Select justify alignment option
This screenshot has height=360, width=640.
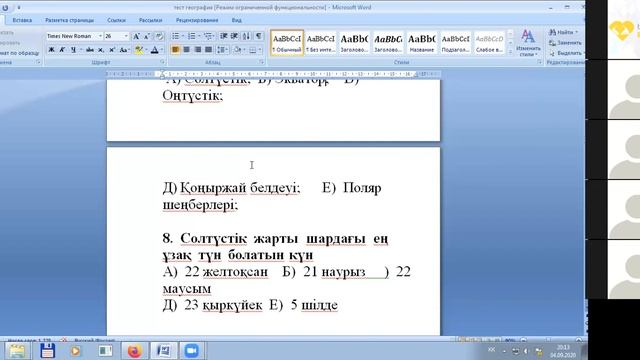[x=208, y=50]
